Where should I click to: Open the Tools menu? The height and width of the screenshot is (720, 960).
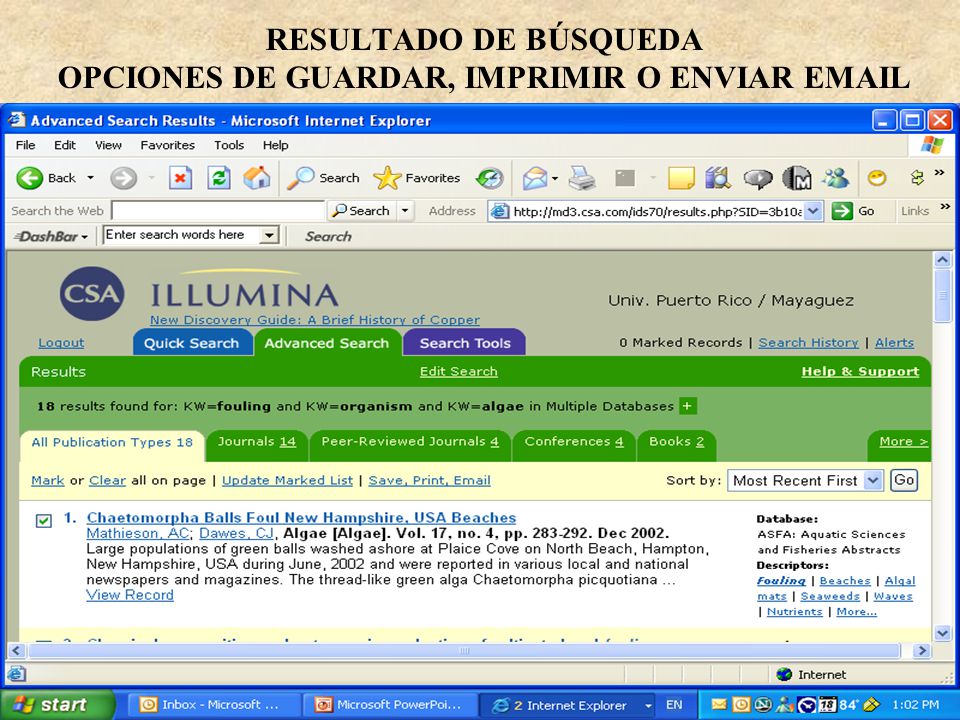pyautogui.click(x=229, y=145)
